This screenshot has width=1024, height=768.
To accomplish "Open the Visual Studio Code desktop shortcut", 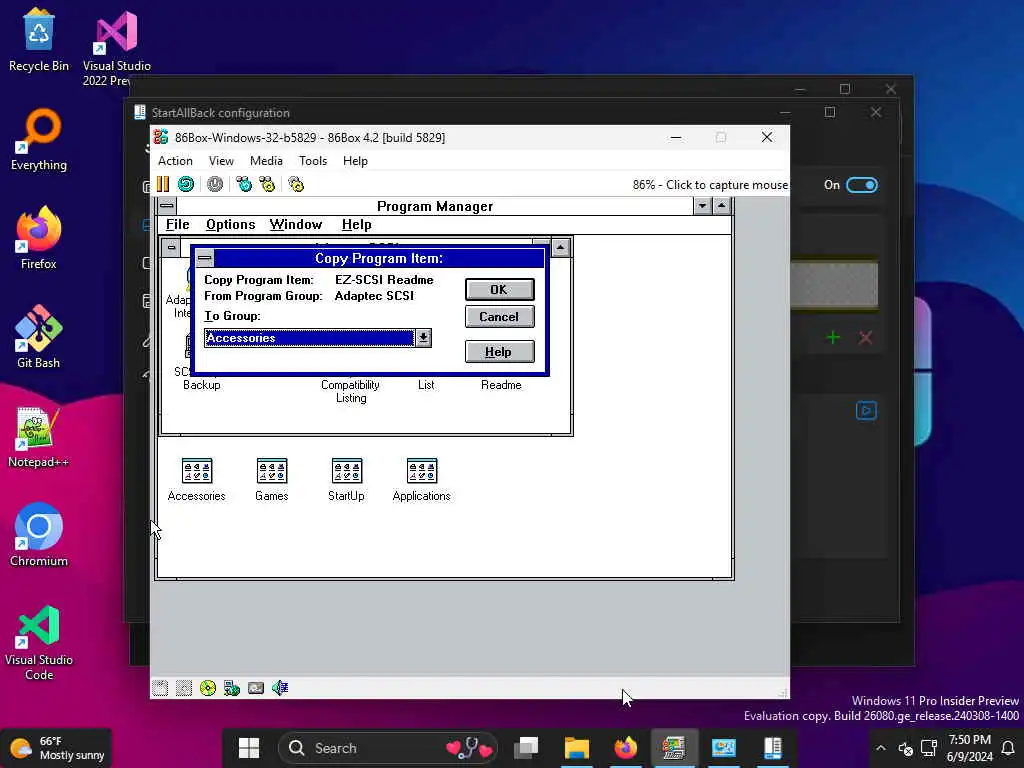I will click(x=39, y=643).
